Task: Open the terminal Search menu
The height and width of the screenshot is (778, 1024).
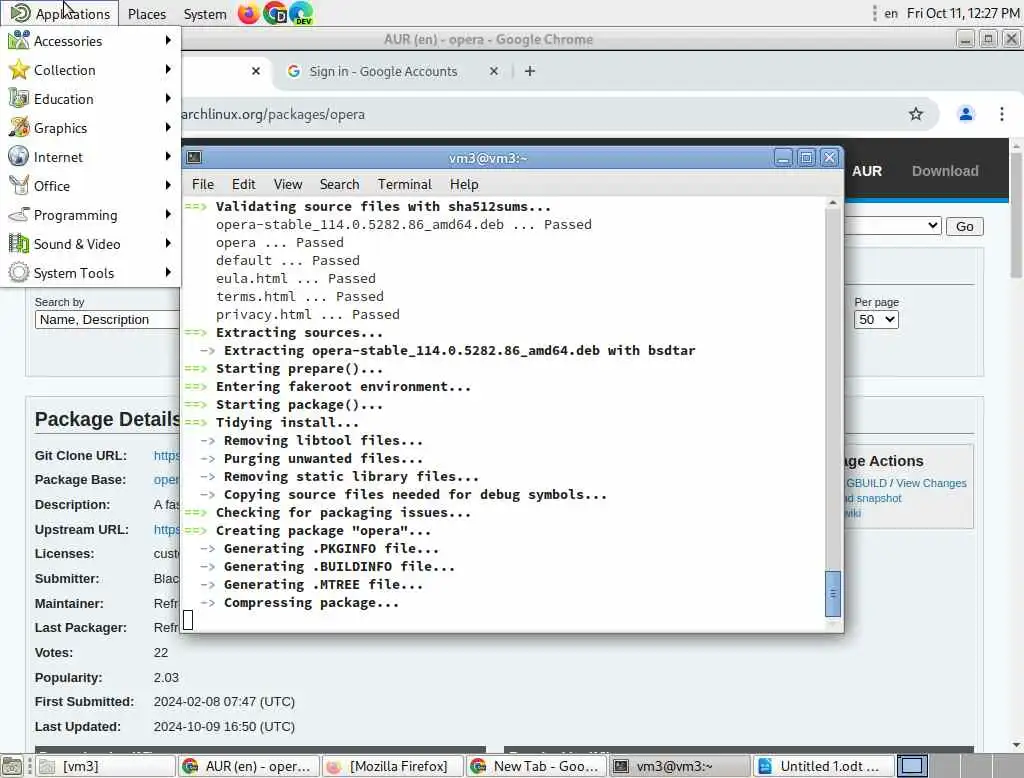Action: coord(340,184)
